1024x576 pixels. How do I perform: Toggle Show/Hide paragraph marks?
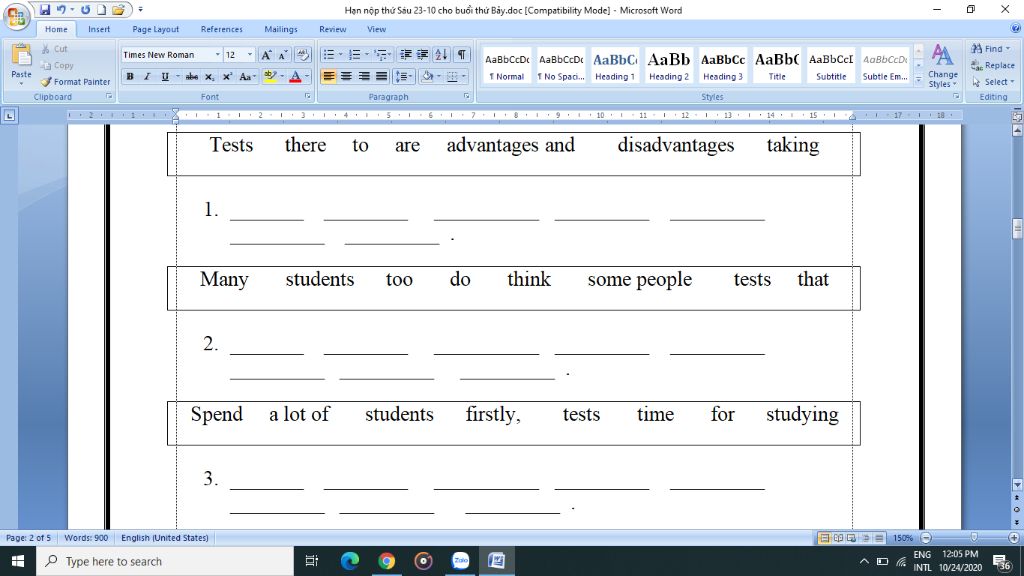(462, 55)
